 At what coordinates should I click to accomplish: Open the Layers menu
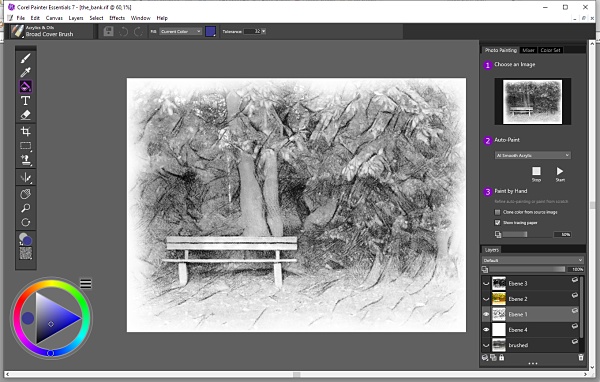tap(76, 18)
